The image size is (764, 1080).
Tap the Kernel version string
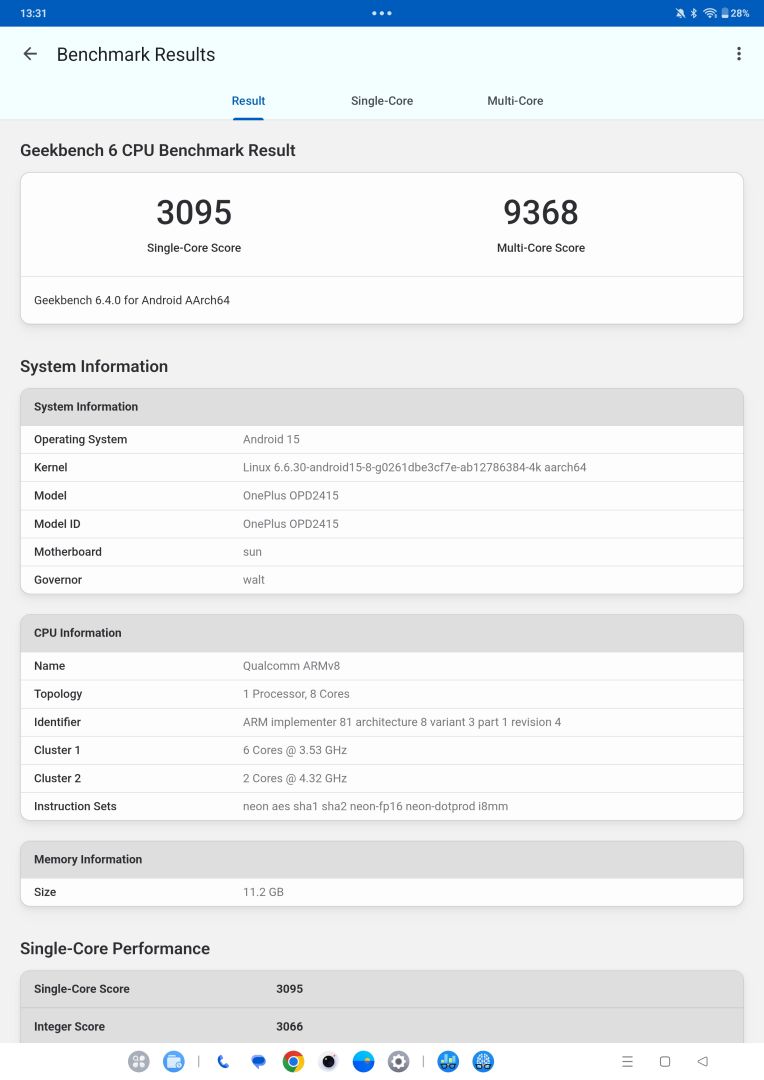[x=415, y=467]
